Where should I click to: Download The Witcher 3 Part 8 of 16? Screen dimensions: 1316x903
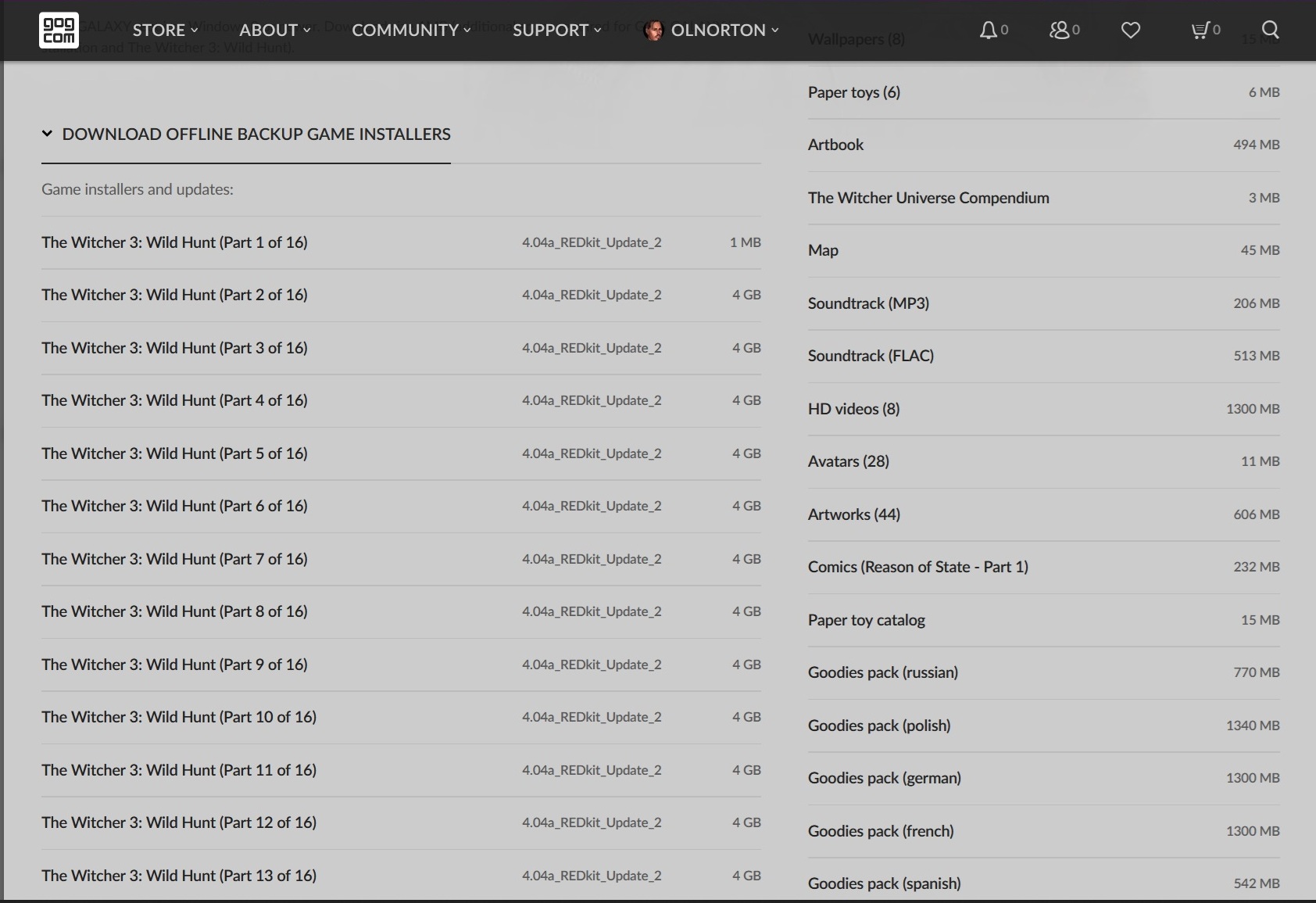pyautogui.click(x=401, y=611)
